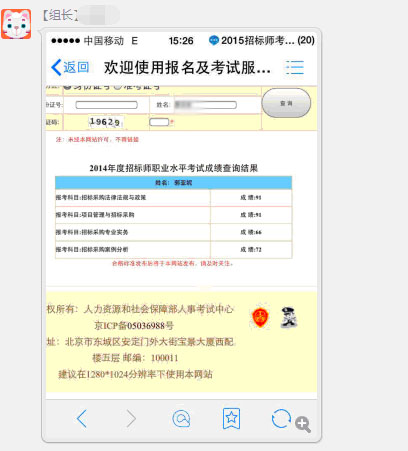Click the ID number input field
This screenshot has width=408, height=451.
coord(106,105)
